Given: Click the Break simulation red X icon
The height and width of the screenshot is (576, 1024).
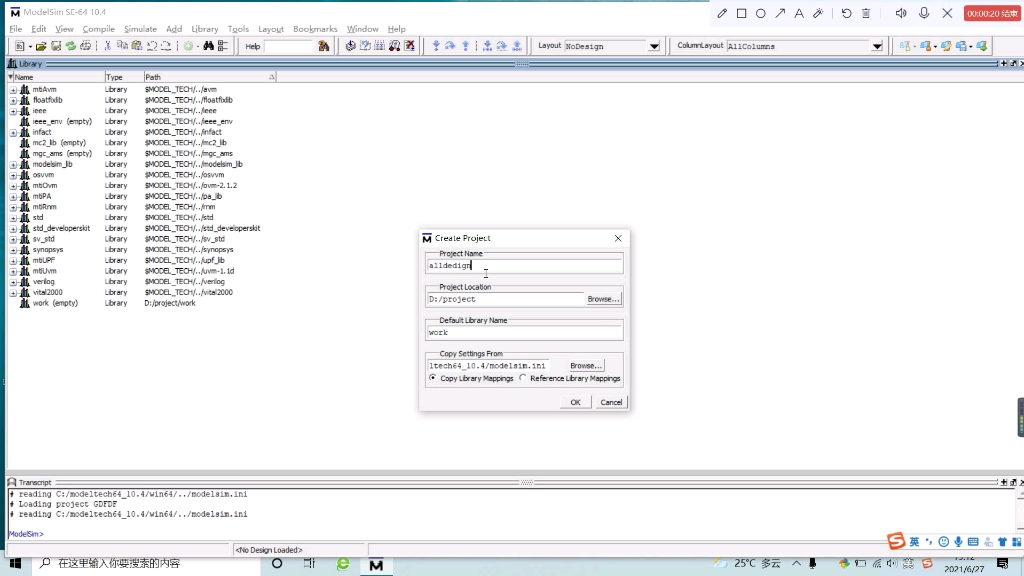Looking at the screenshot, I should (409, 46).
